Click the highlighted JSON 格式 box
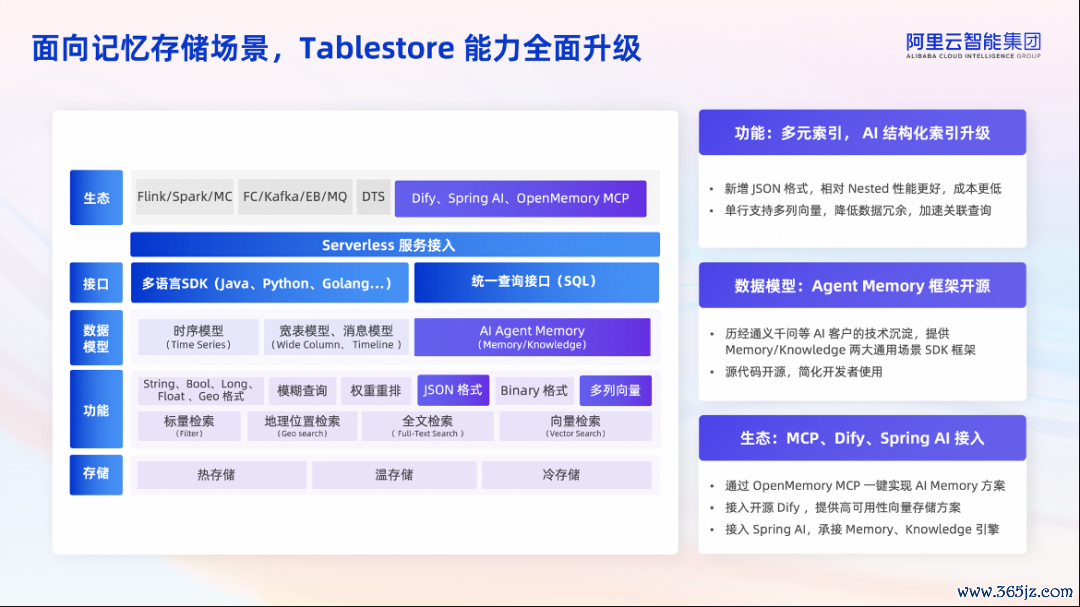 [x=453, y=390]
